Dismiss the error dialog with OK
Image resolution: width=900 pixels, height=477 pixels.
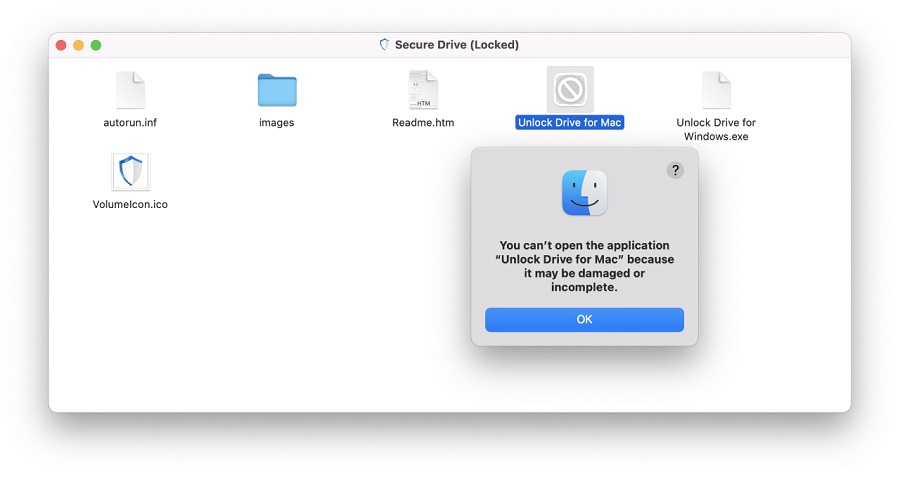tap(584, 320)
